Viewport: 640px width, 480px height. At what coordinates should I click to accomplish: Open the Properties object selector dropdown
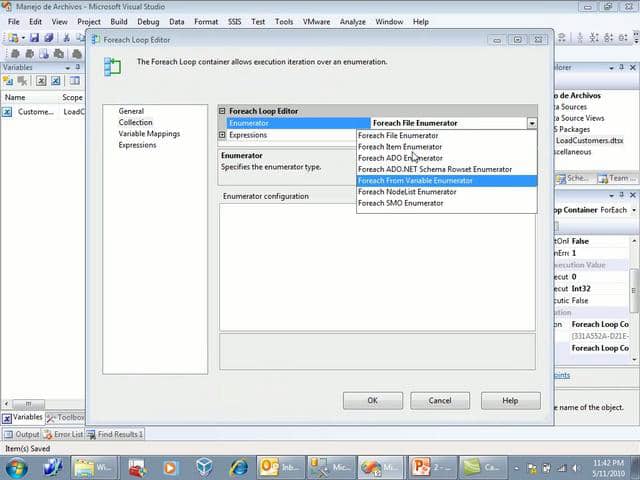(x=634, y=210)
